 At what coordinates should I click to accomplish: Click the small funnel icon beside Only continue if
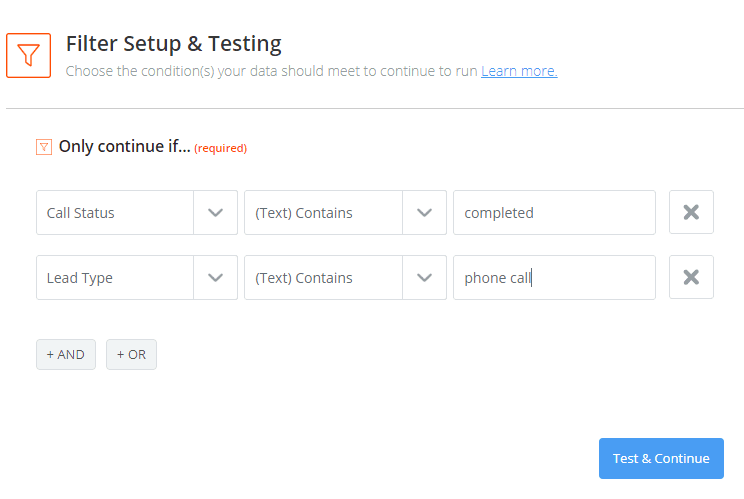click(x=44, y=147)
